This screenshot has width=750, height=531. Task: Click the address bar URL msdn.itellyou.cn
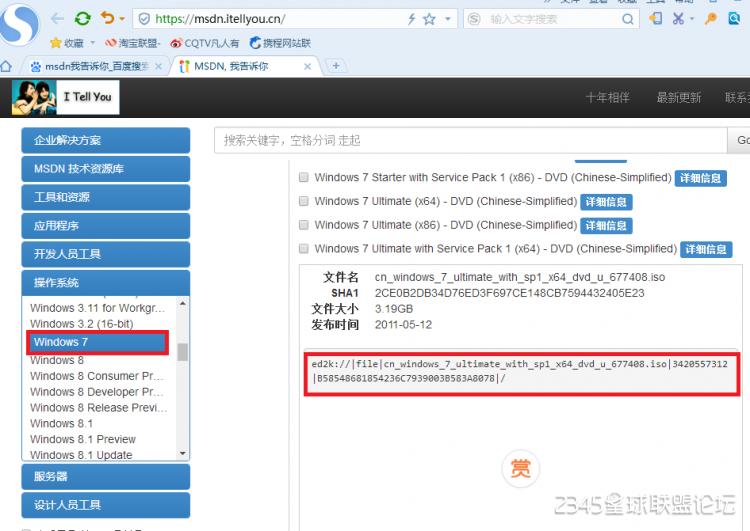(x=220, y=19)
